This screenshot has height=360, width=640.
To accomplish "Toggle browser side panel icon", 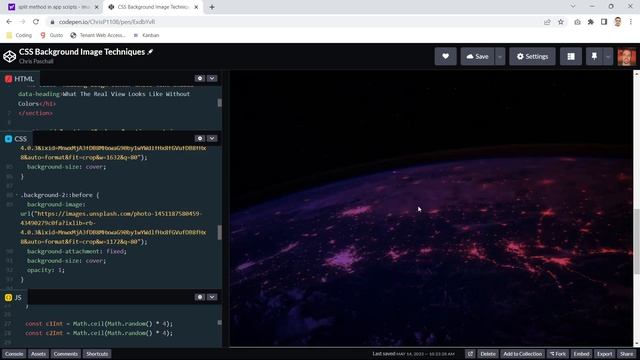I will pyautogui.click(x=604, y=22).
